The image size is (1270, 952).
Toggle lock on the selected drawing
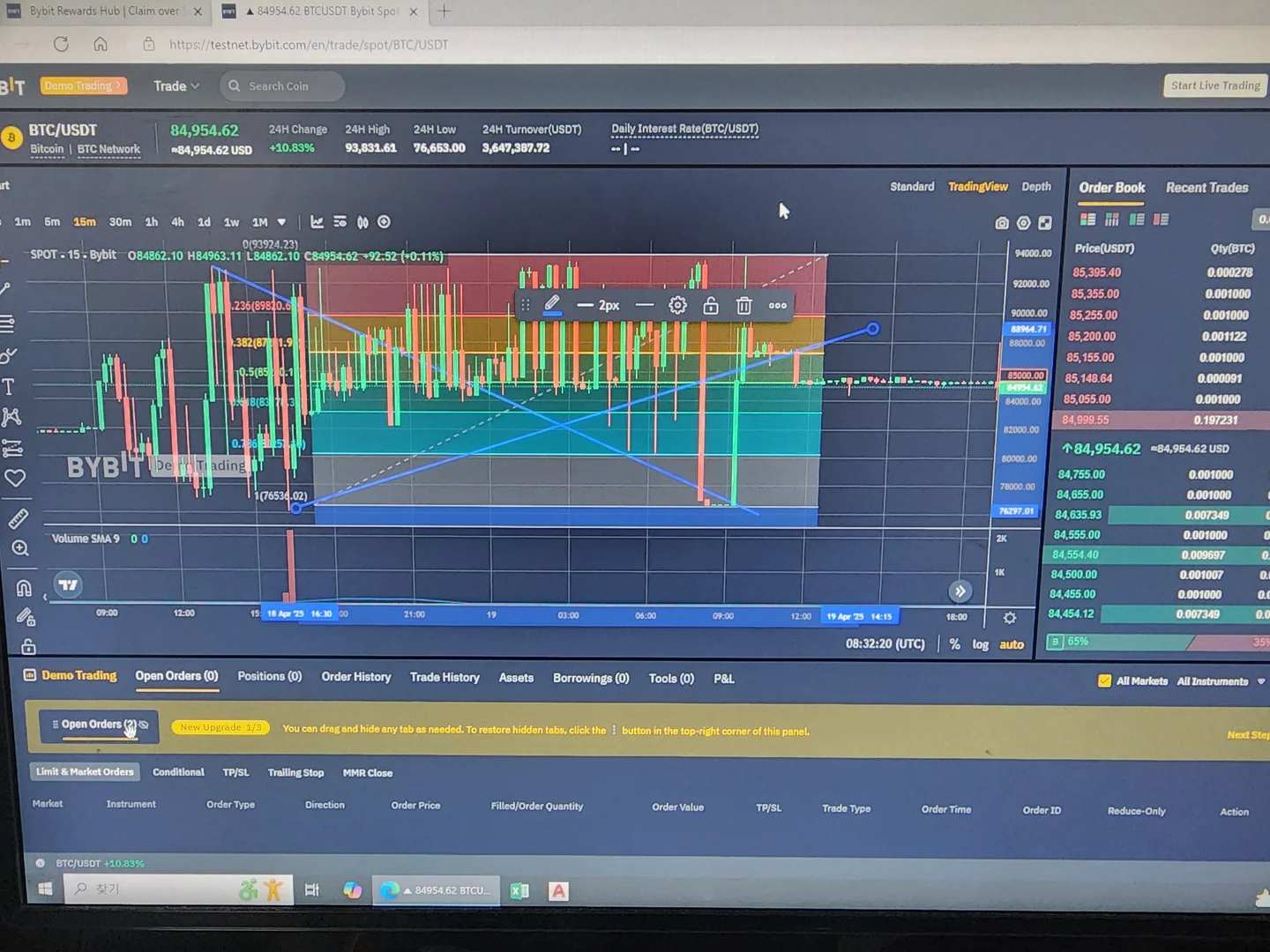click(710, 305)
